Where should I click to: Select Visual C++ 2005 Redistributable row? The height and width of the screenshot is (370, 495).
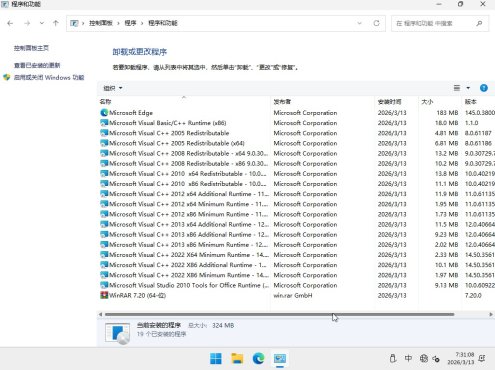coord(297,133)
